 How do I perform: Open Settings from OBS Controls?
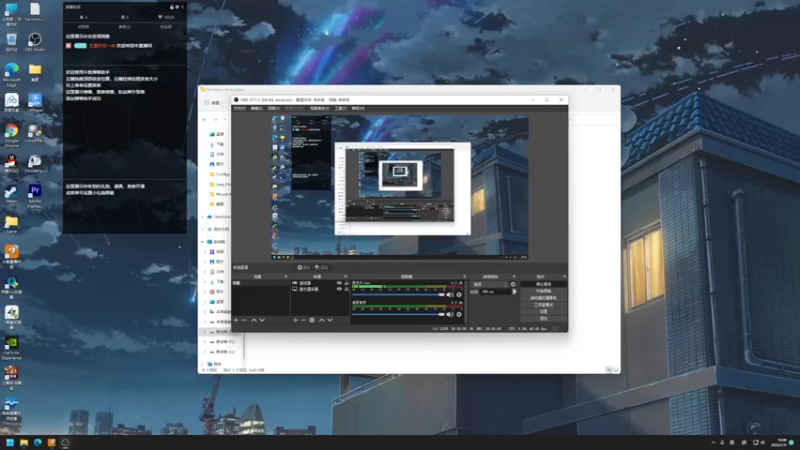(543, 311)
